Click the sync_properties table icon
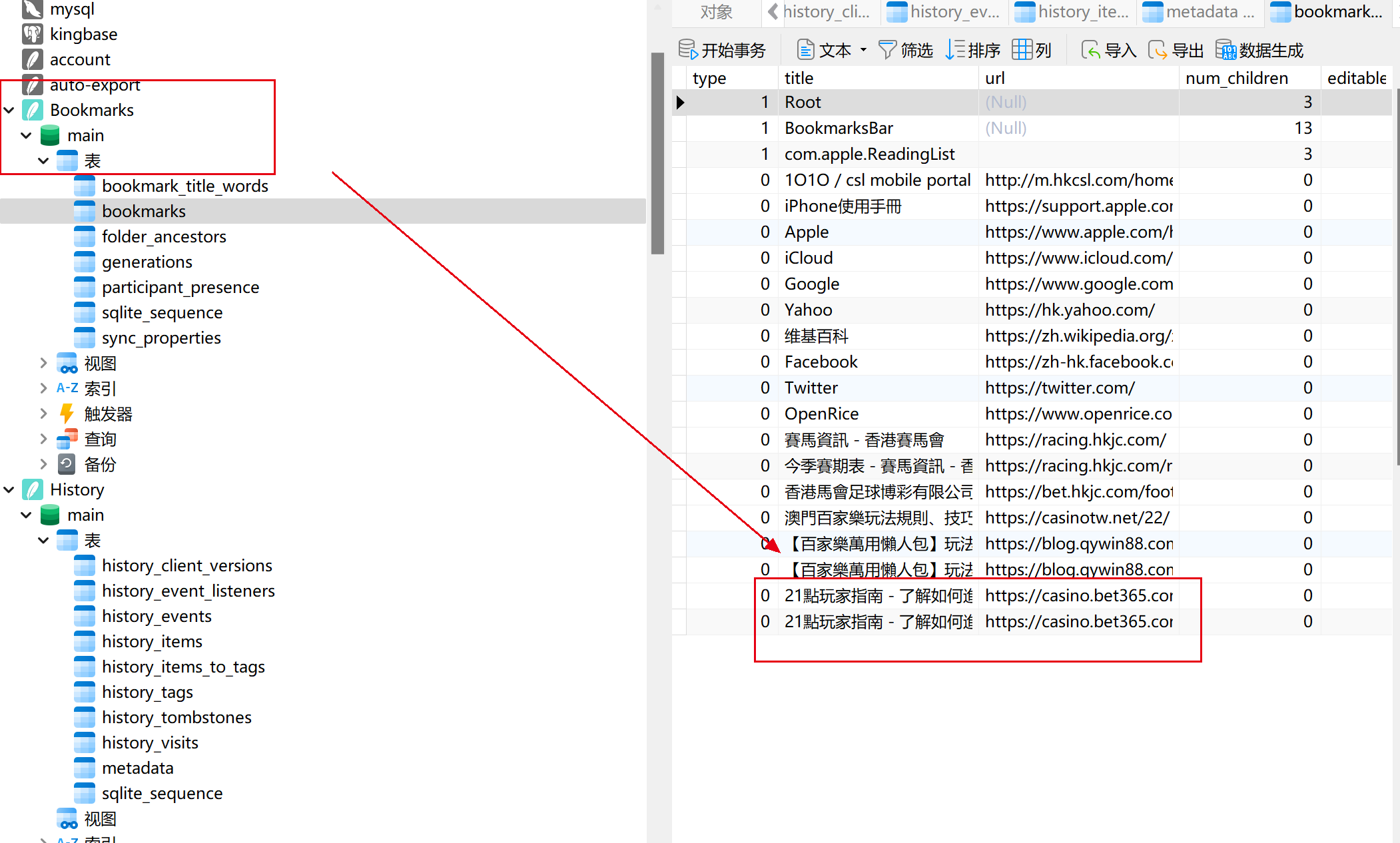This screenshot has width=1400, height=843. tap(85, 338)
